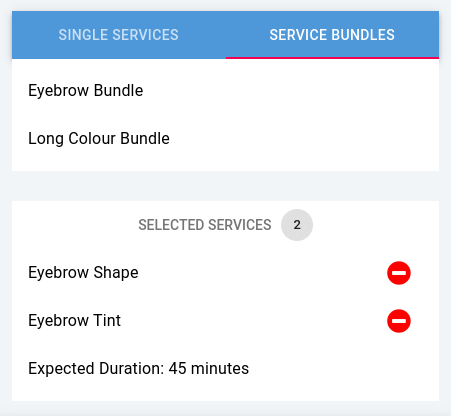Click the Eyebrow Tint selected row
This screenshot has width=451, height=416.
pyautogui.click(x=225, y=321)
